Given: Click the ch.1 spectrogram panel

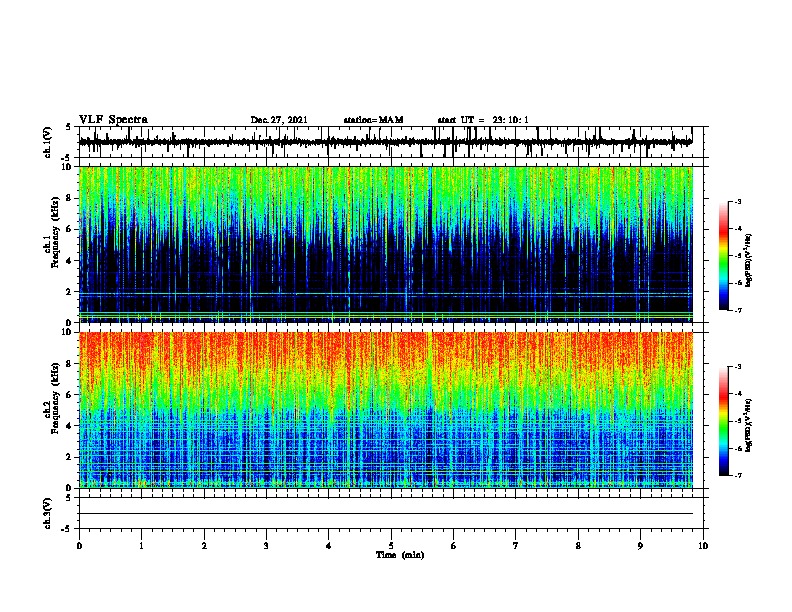Looking at the screenshot, I should click(x=386, y=244).
